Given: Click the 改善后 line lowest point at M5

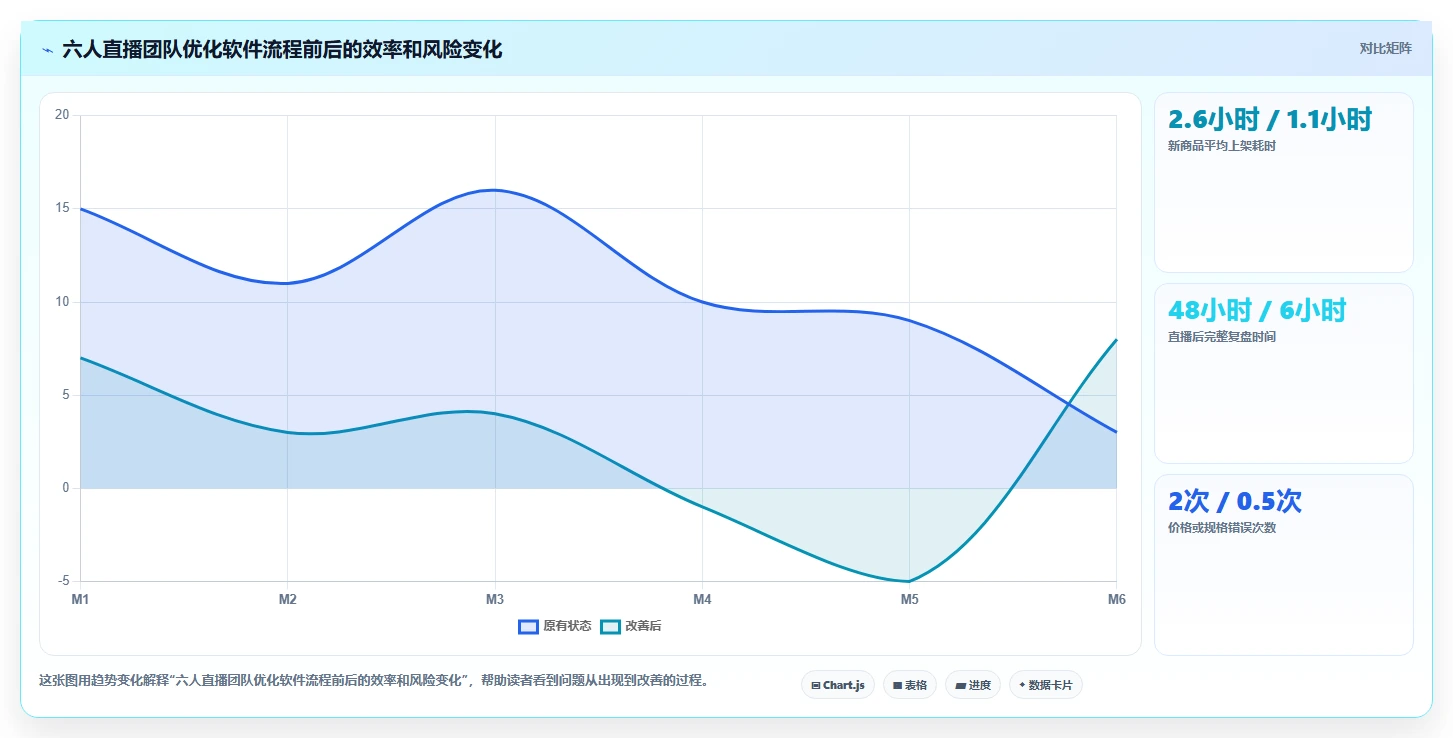Looking at the screenshot, I should (x=909, y=581).
